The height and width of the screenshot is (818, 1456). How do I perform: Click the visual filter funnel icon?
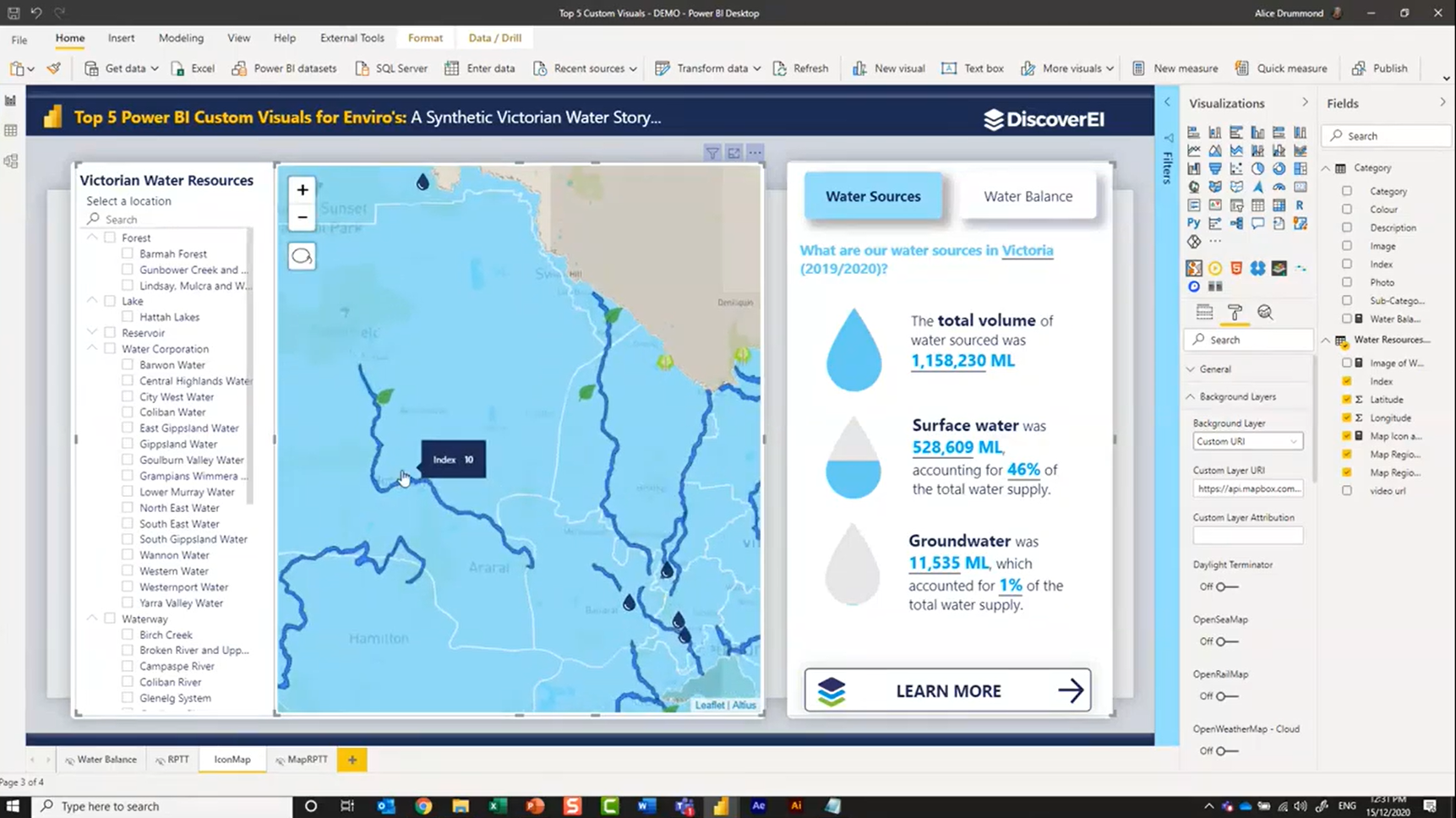tap(712, 153)
